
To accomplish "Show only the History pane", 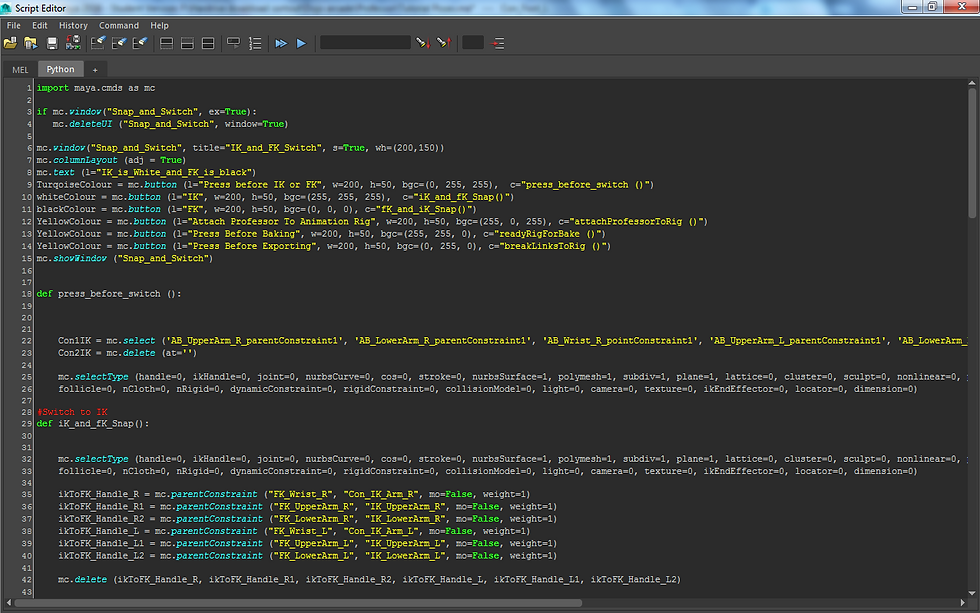I will [166, 43].
